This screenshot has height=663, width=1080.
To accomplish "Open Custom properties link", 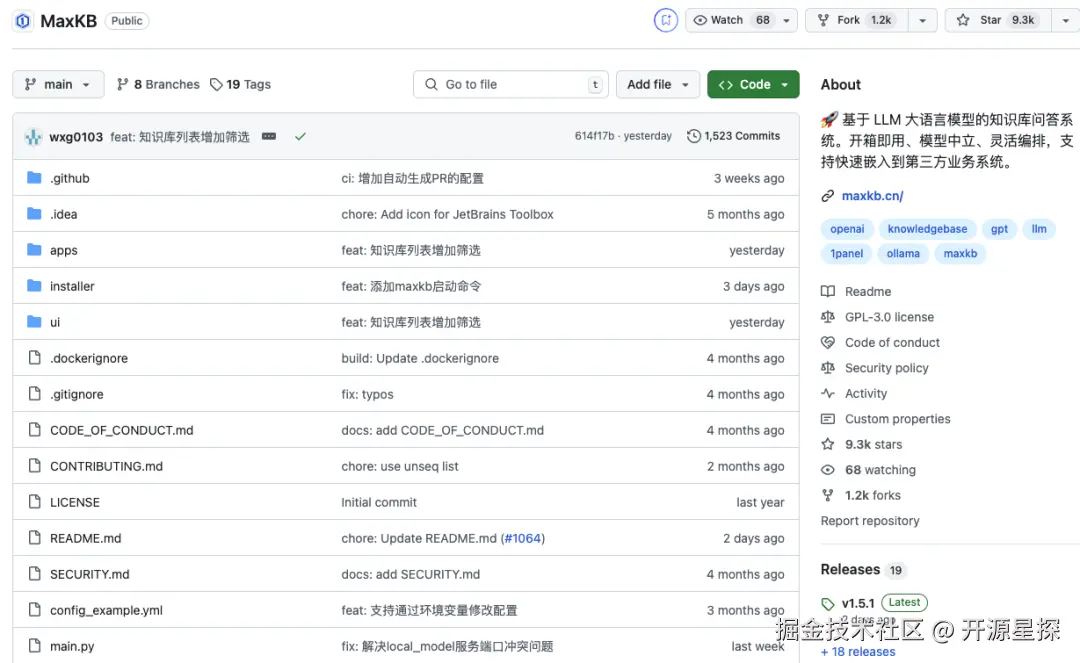I will 897,419.
